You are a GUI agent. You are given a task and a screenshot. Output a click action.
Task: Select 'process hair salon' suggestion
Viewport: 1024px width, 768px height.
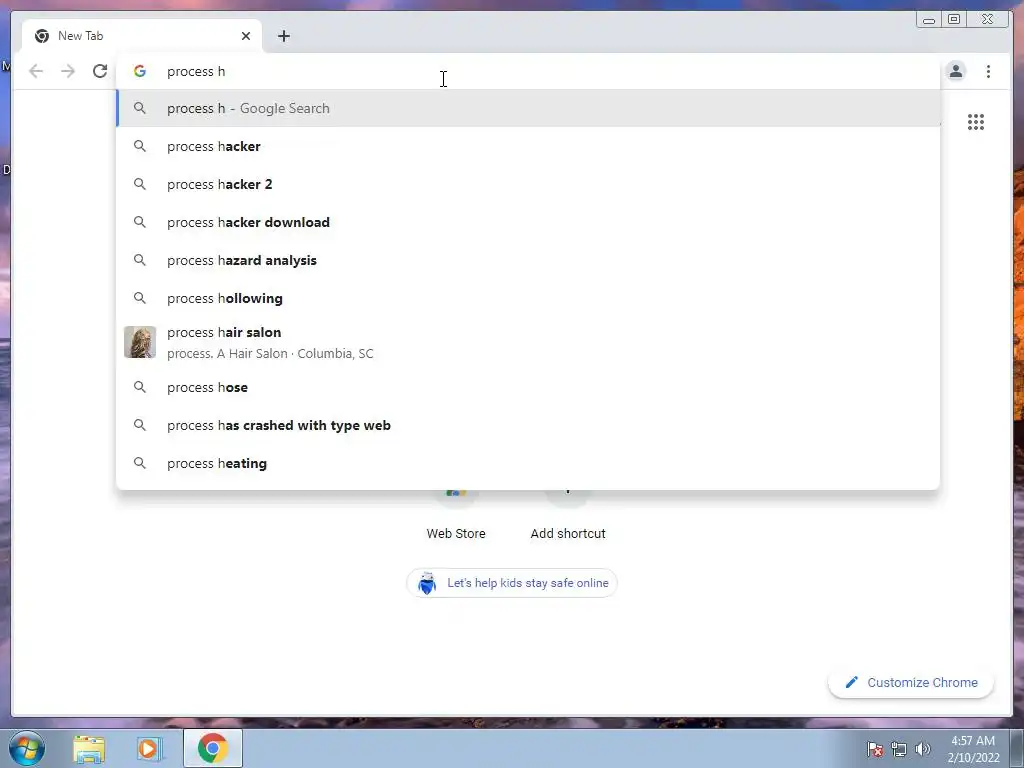pyautogui.click(x=528, y=342)
